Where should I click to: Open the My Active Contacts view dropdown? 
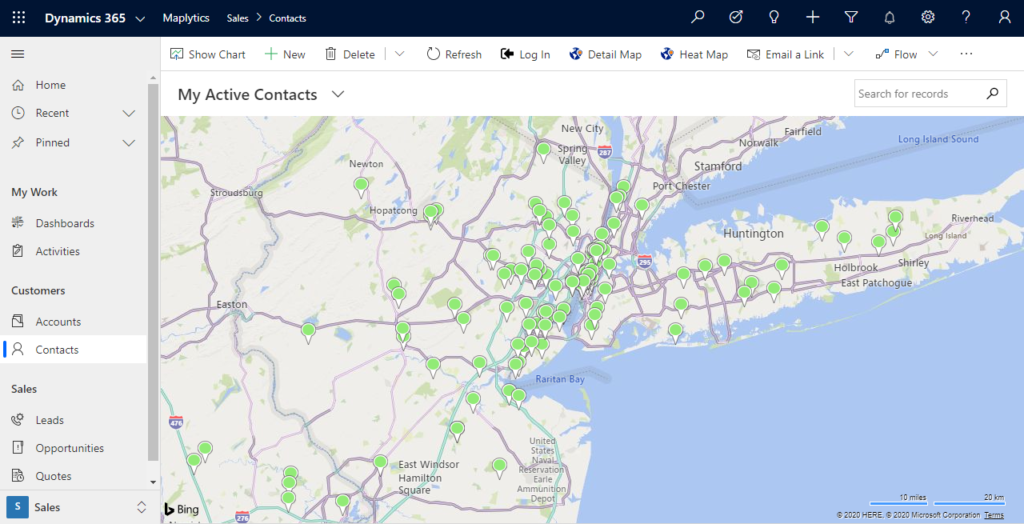click(338, 94)
